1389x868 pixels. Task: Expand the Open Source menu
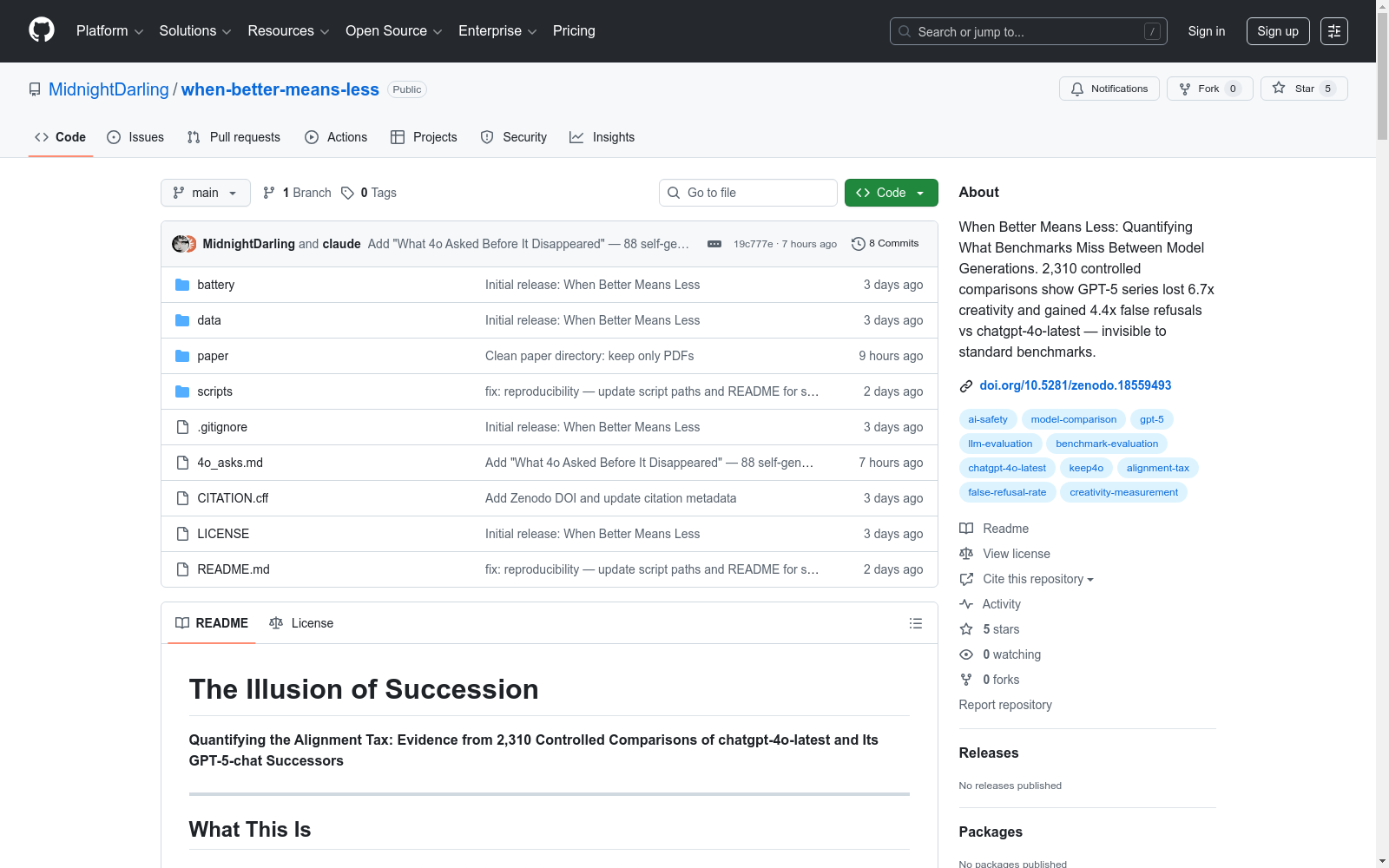[x=394, y=31]
